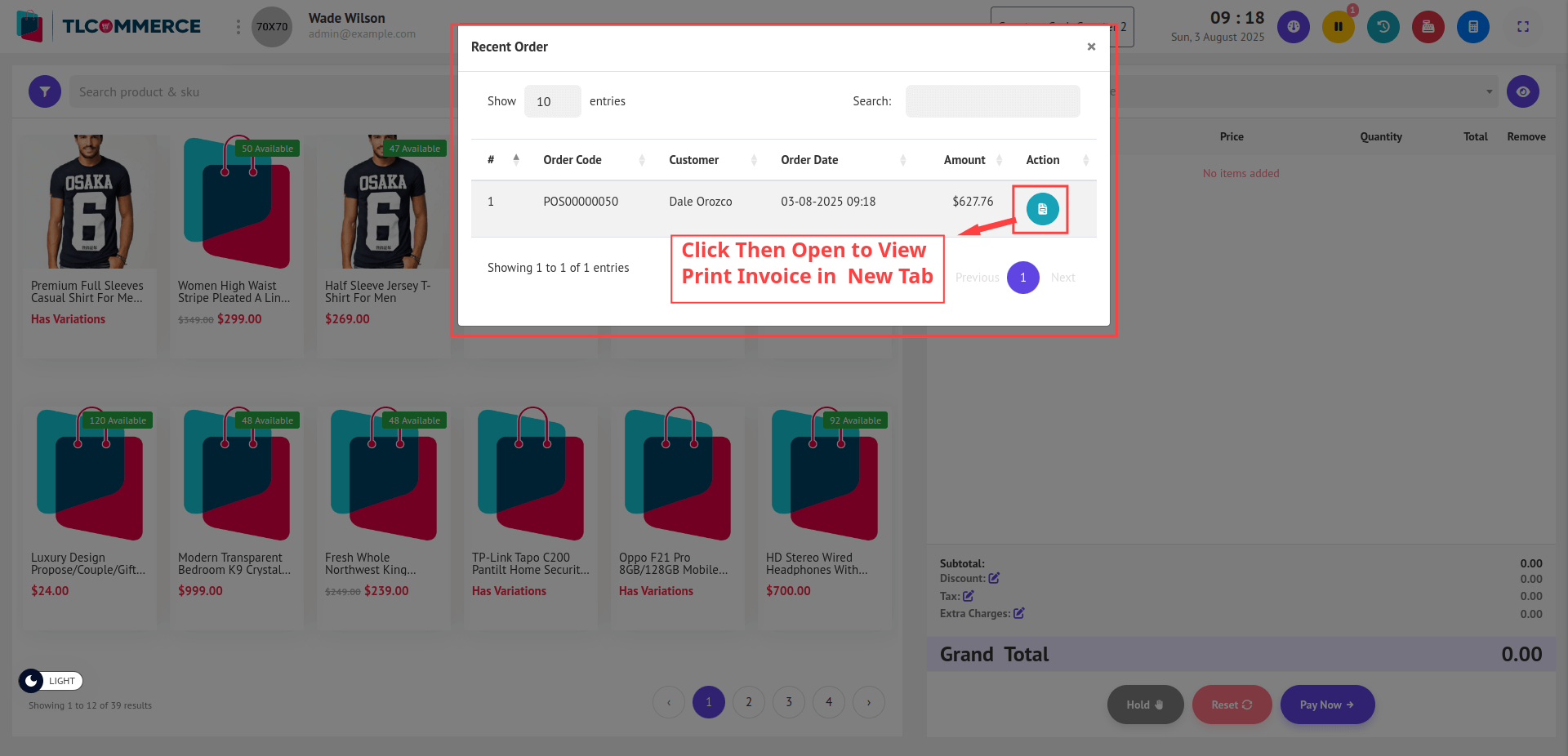The width and height of the screenshot is (1568, 756).
Task: Toggle the LIGHT theme switch
Action: pos(51,680)
